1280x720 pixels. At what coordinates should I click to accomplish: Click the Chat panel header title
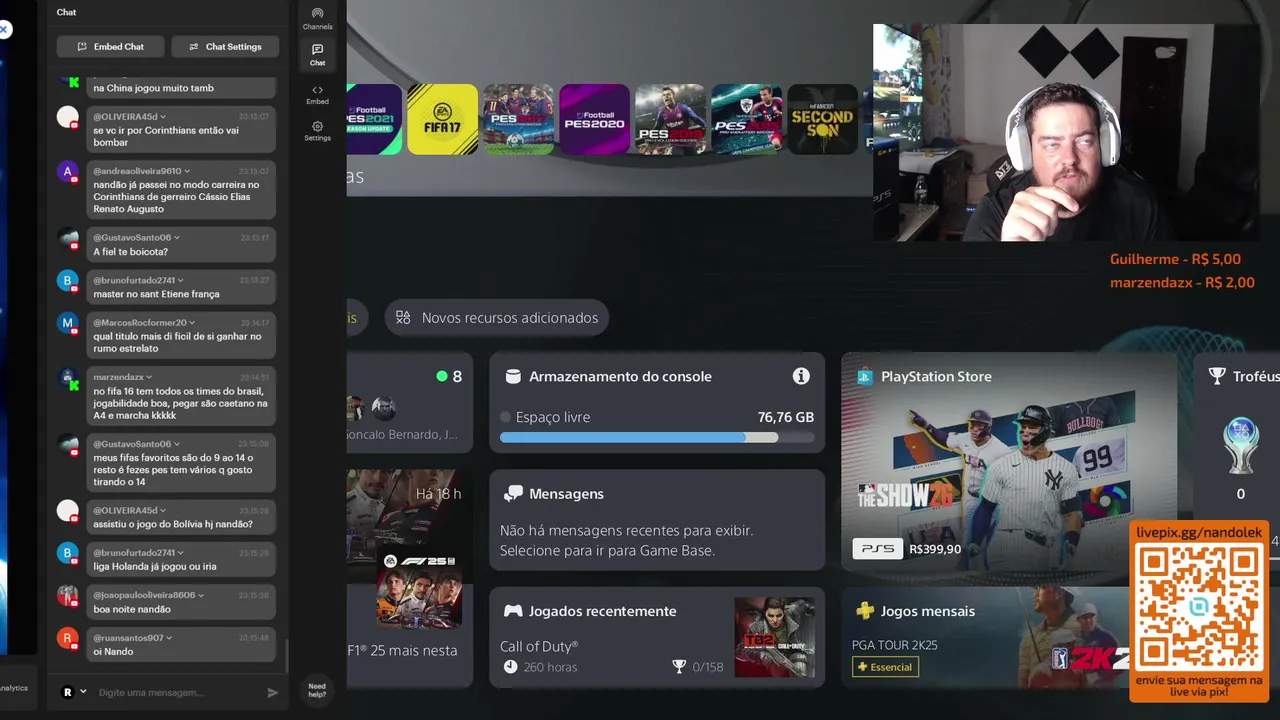(x=66, y=12)
